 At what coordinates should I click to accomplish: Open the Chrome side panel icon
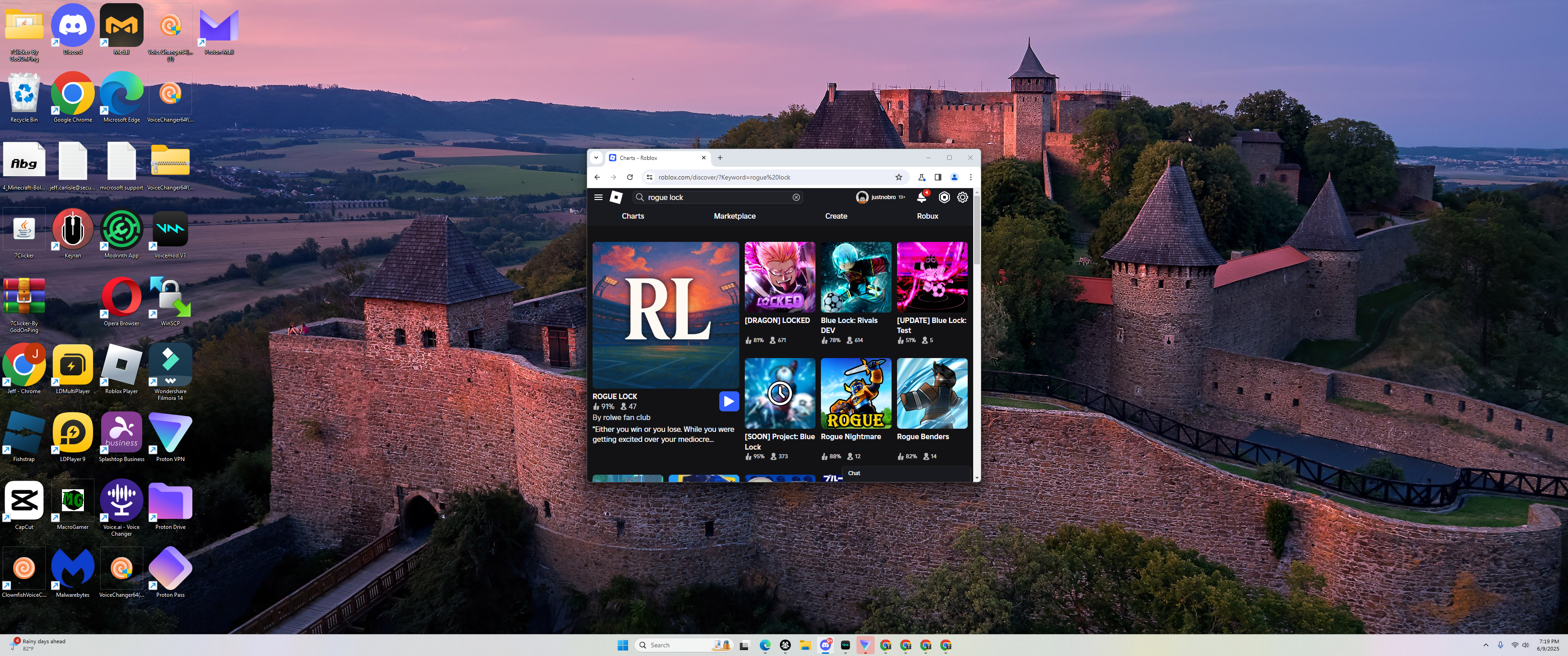pos(938,177)
